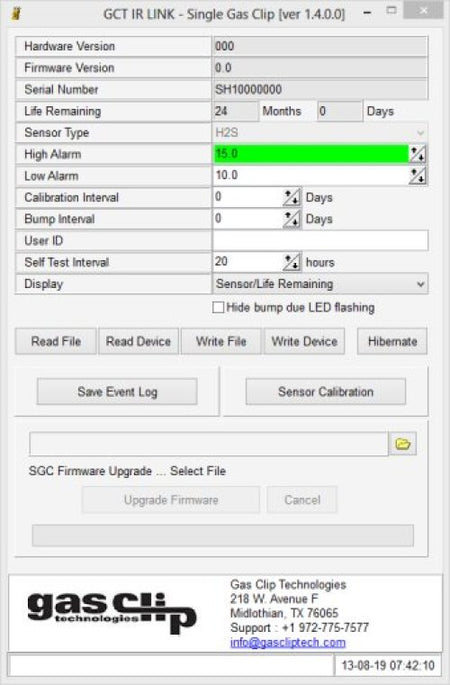Click the Read File button
450x685 pixels.
point(56,341)
